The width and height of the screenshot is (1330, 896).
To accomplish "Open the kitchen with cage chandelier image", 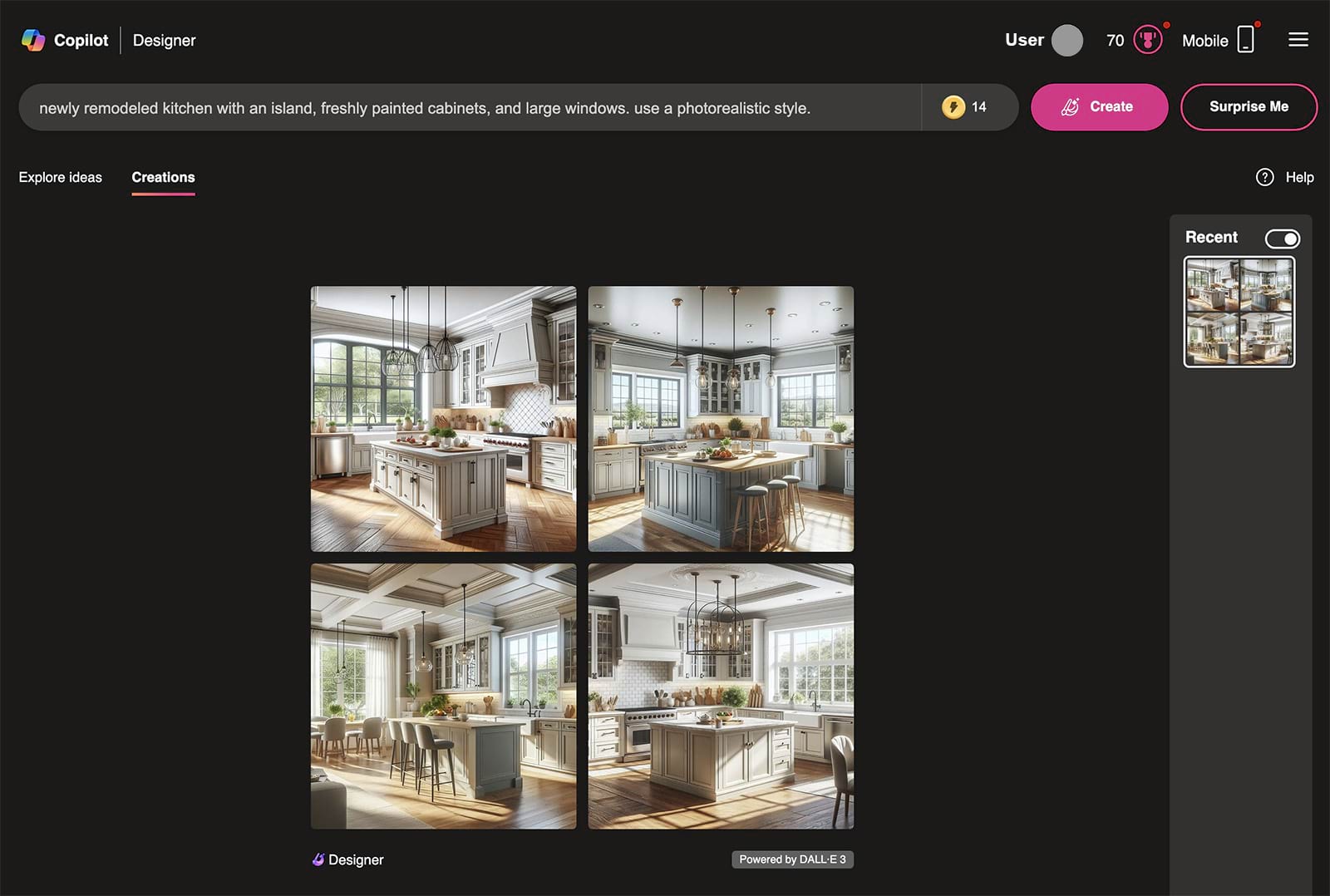I will pyautogui.click(x=721, y=697).
